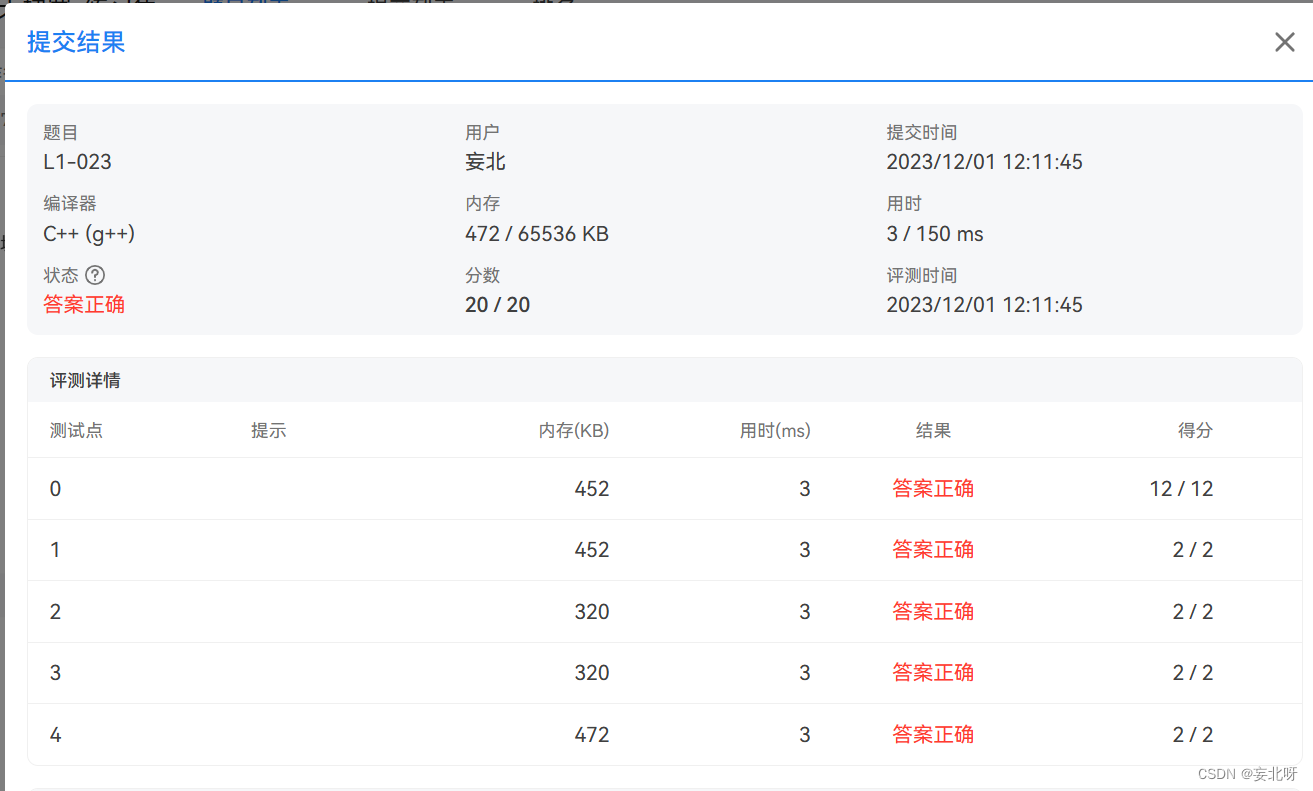The width and height of the screenshot is (1313, 791).
Task: Select the 2 / 2 score for test point 3
Action: pyautogui.click(x=1193, y=673)
